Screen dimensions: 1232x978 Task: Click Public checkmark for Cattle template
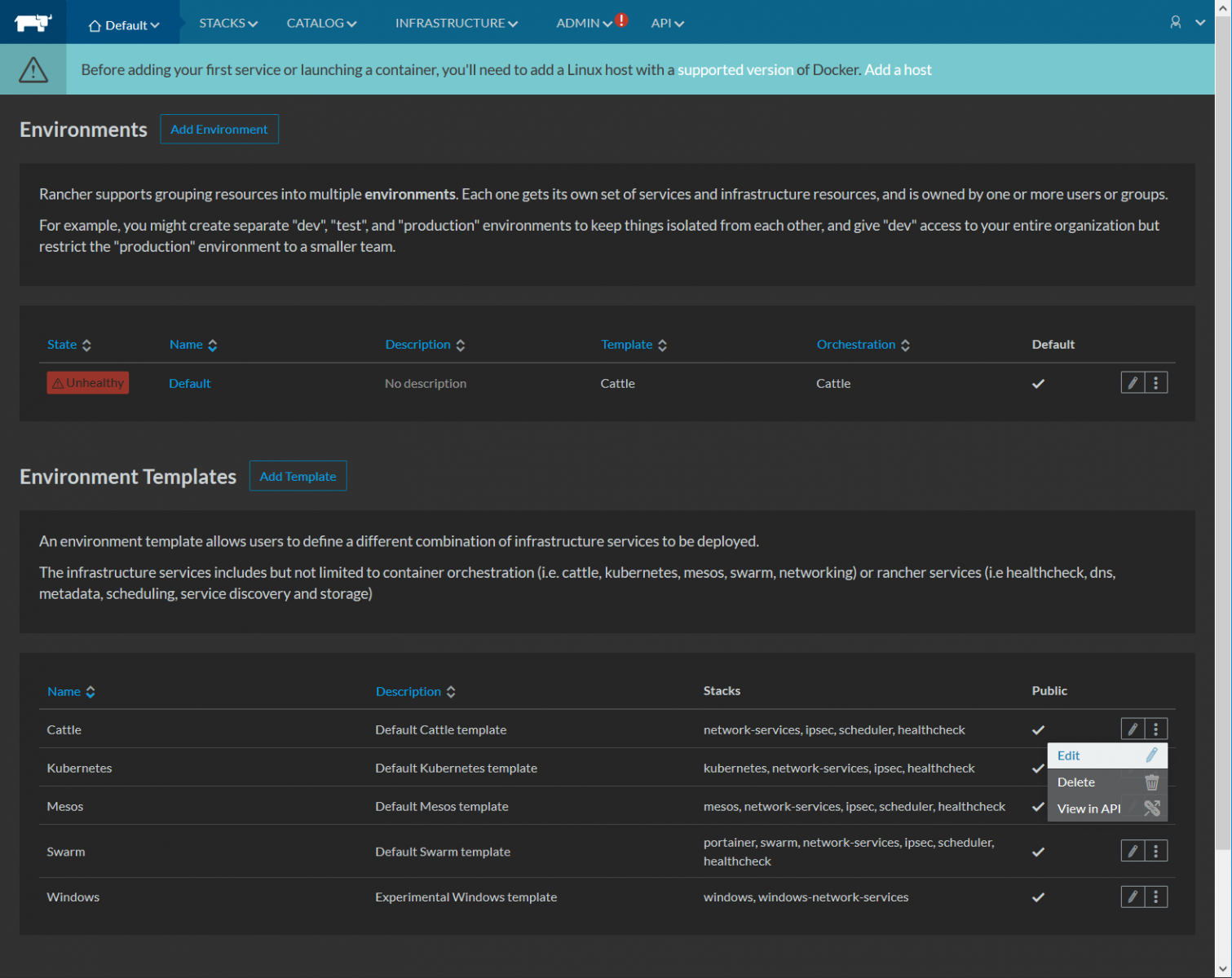[x=1038, y=730]
